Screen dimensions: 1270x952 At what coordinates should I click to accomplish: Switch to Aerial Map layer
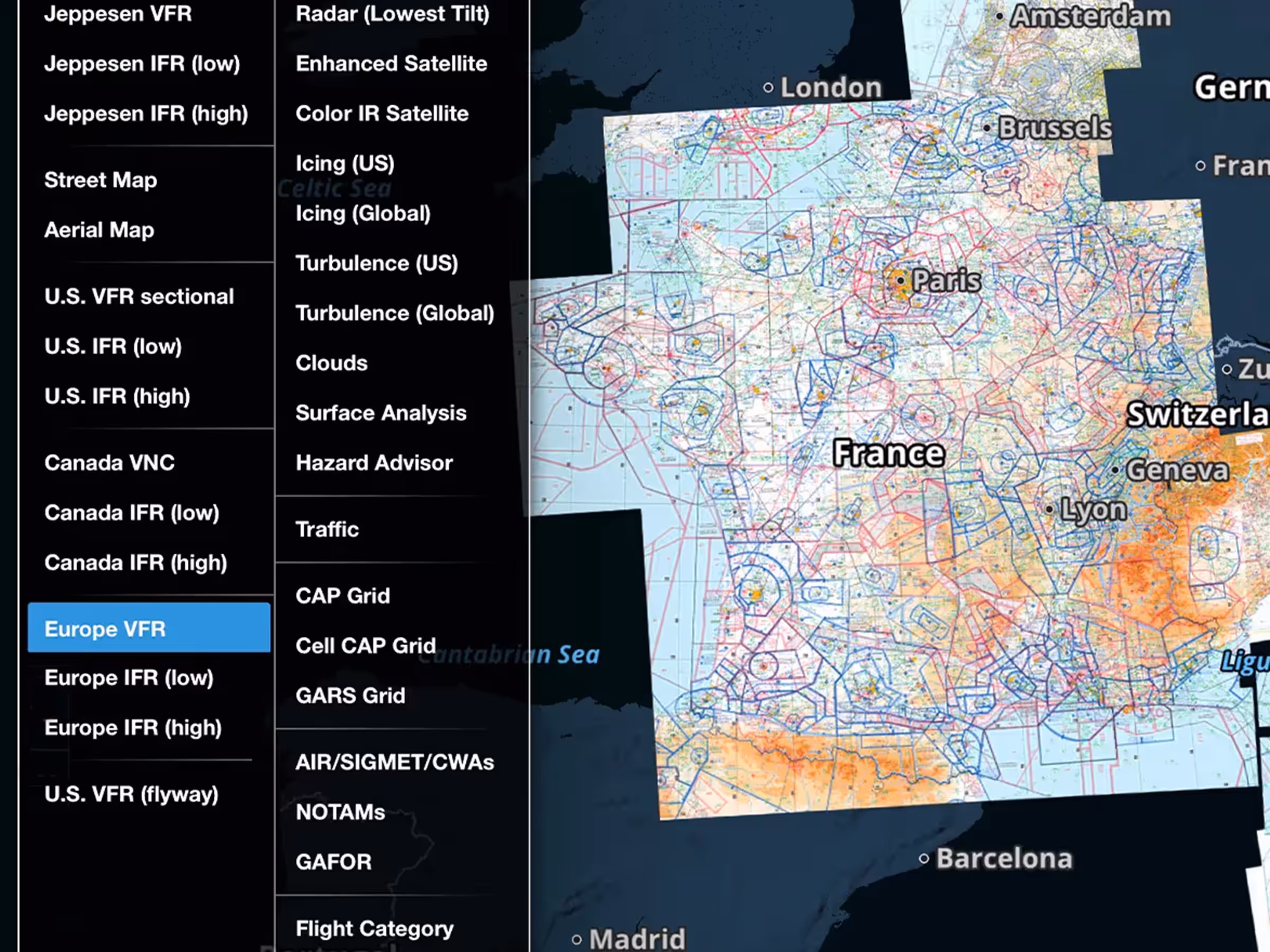point(99,230)
